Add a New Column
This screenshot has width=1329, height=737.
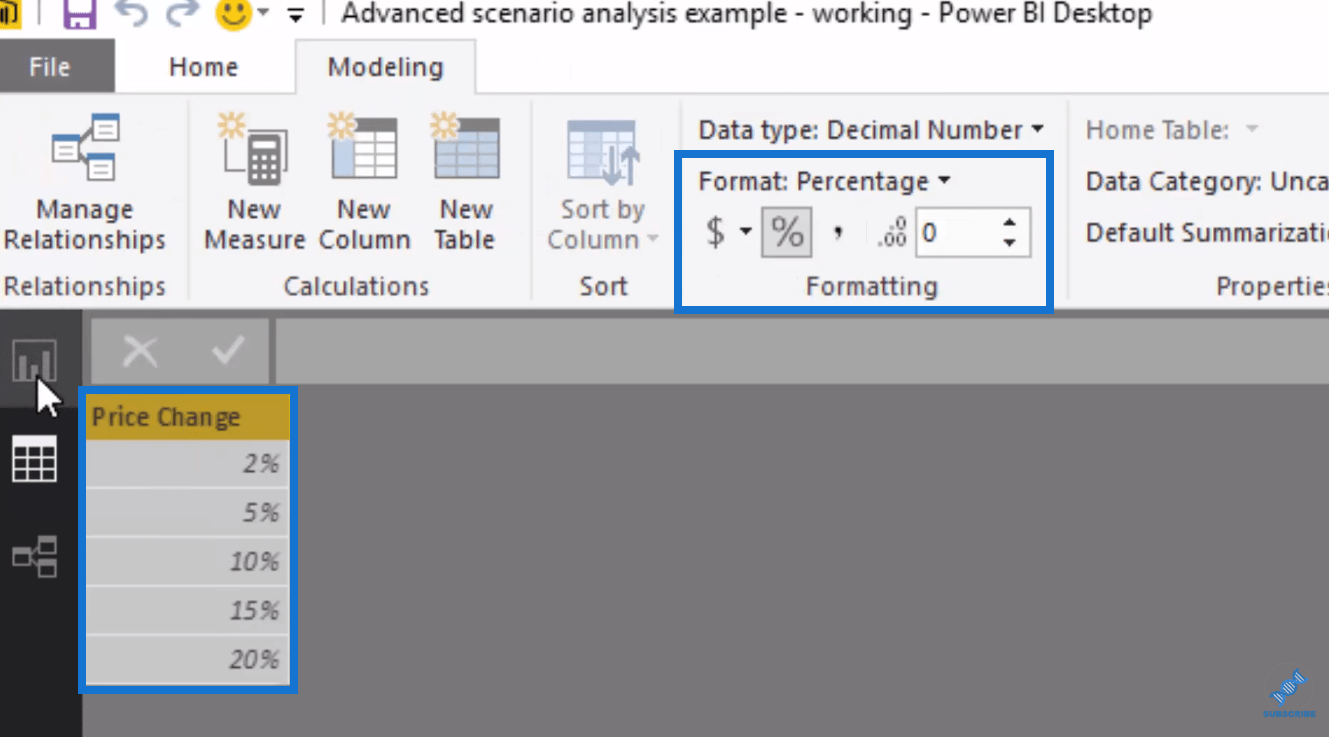pyautogui.click(x=364, y=185)
